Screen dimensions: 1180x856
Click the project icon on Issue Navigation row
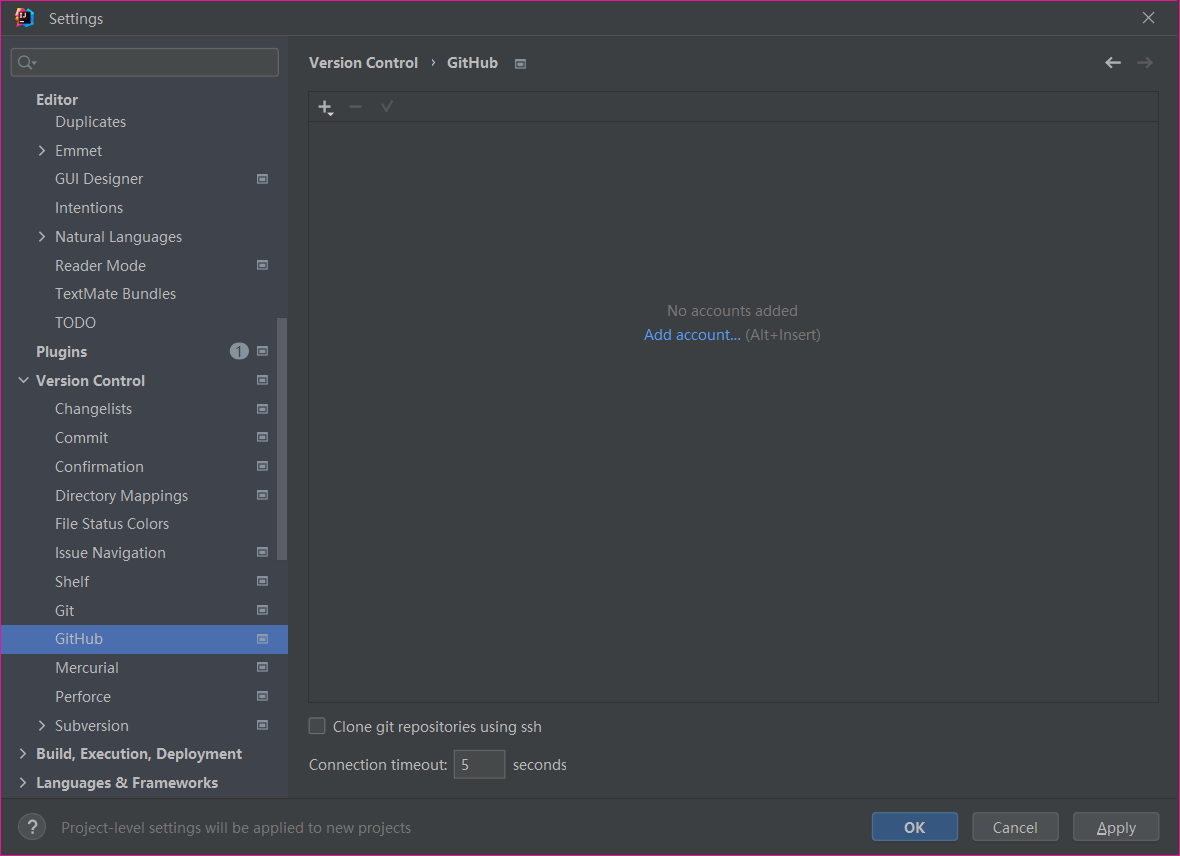tap(263, 553)
